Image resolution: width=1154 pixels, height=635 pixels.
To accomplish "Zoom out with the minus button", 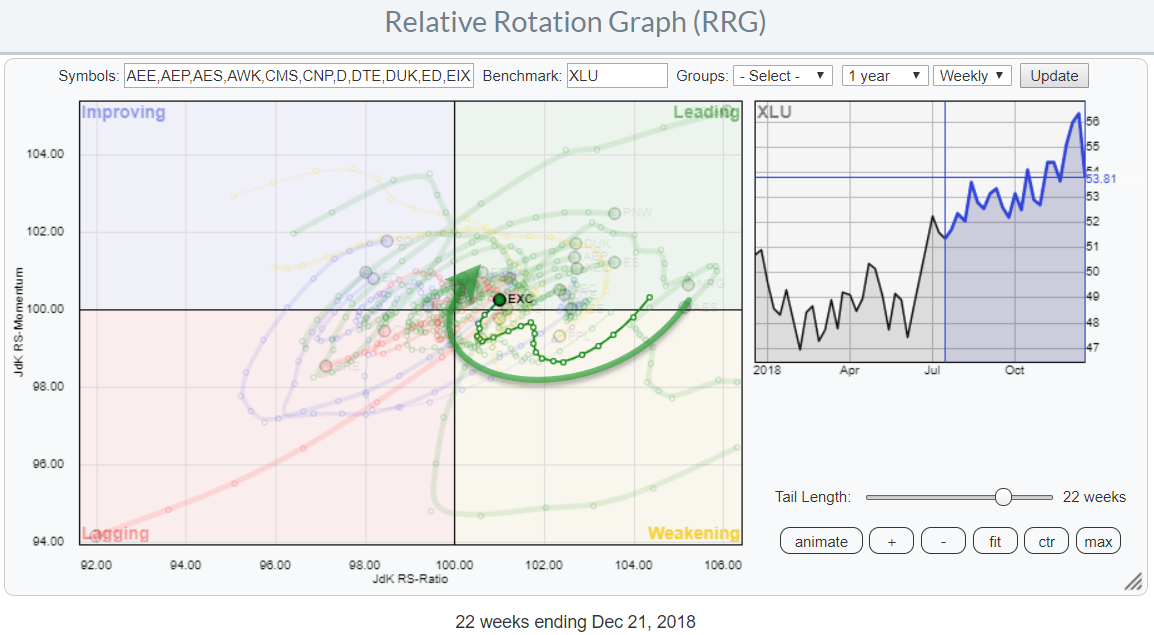I will 943,542.
